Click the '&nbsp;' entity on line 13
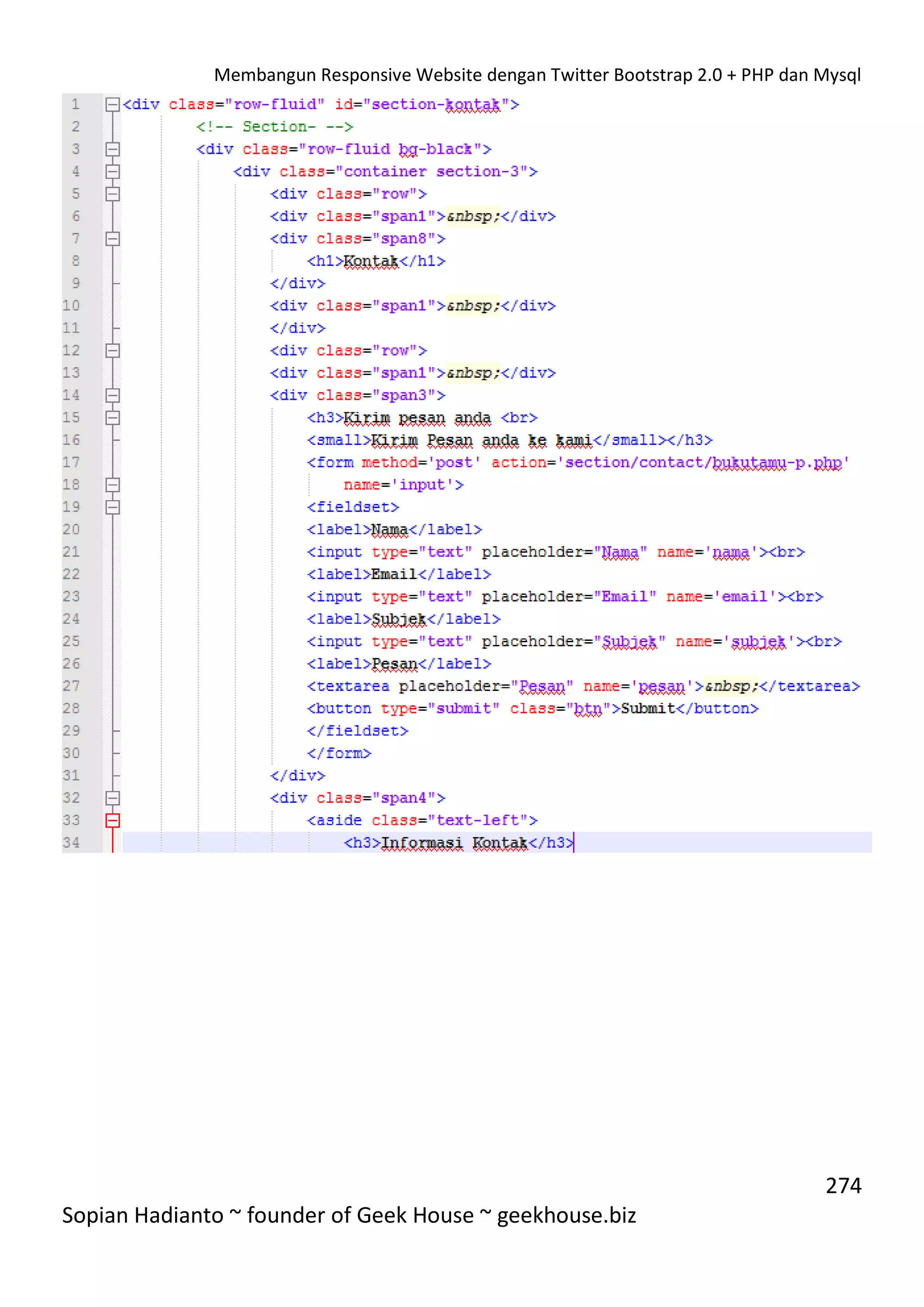Viewport: 924px width, 1307px height. click(x=473, y=373)
